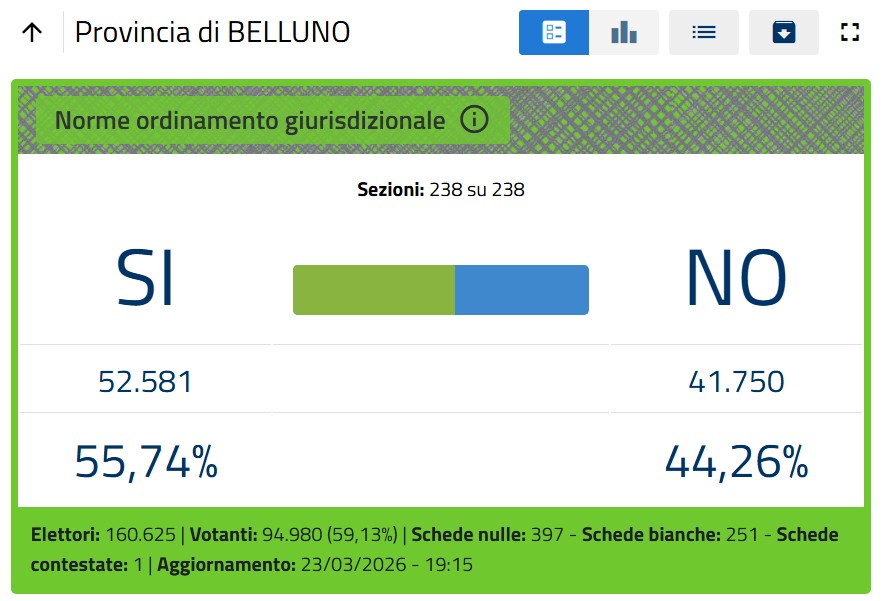
Task: Switch to the bar chart view icon
Action: (623, 32)
